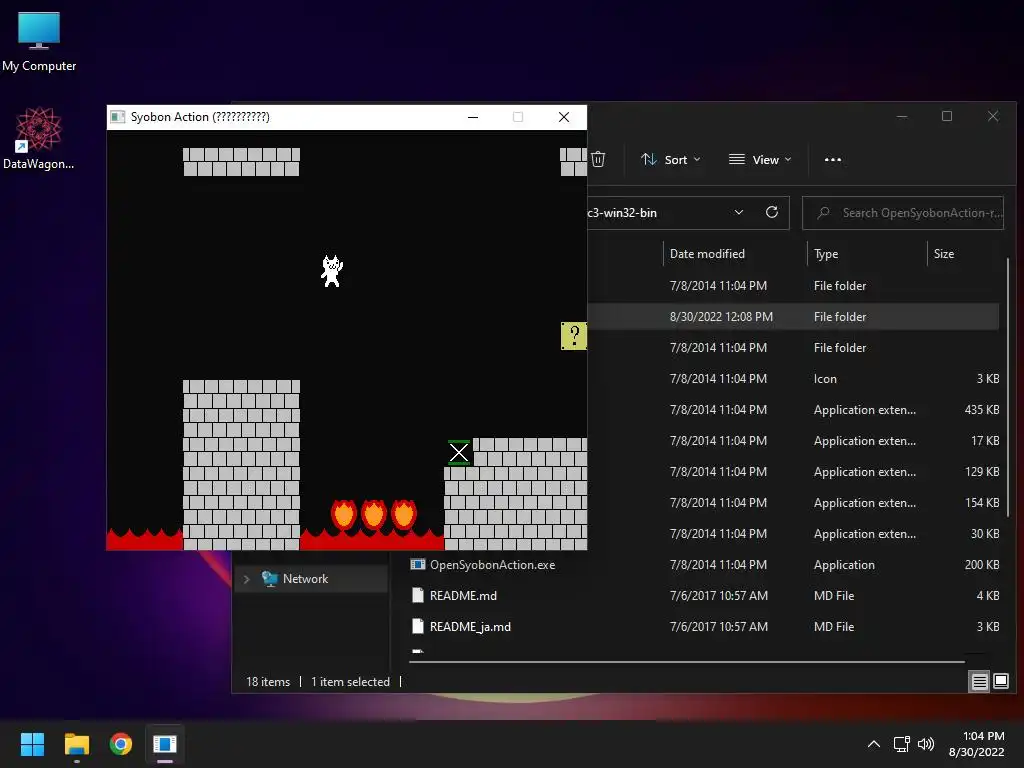Close the Syobon Action game window
This screenshot has height=768, width=1024.
[x=564, y=117]
